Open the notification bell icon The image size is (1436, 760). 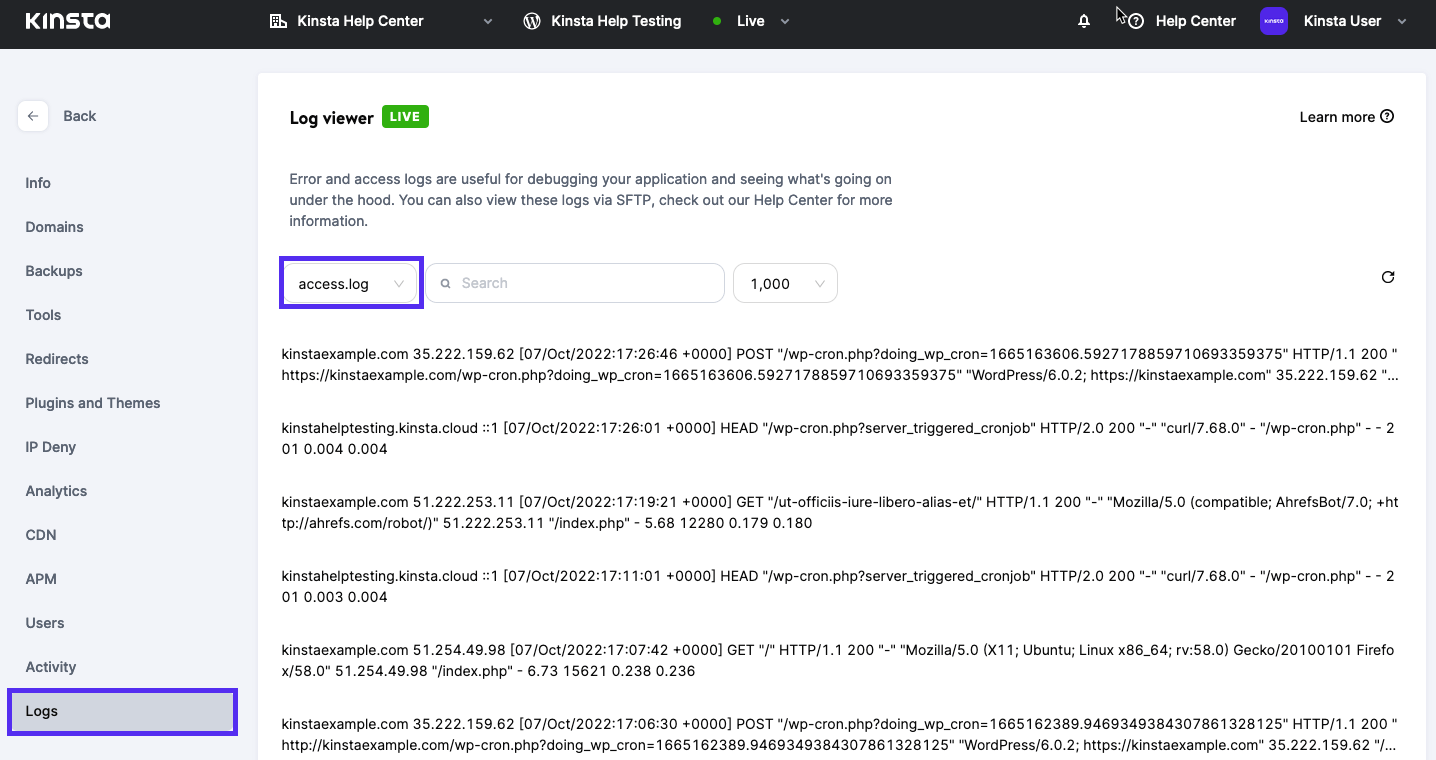[1084, 20]
